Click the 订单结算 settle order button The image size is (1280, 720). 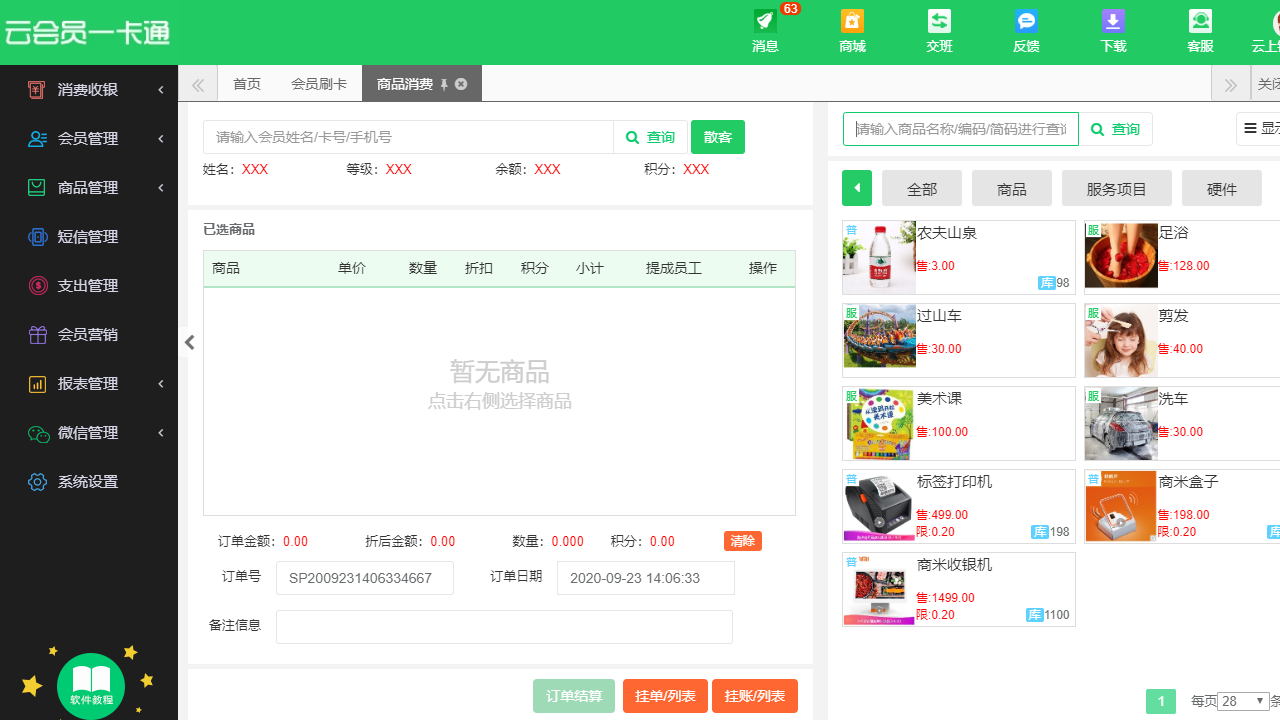pyautogui.click(x=574, y=696)
